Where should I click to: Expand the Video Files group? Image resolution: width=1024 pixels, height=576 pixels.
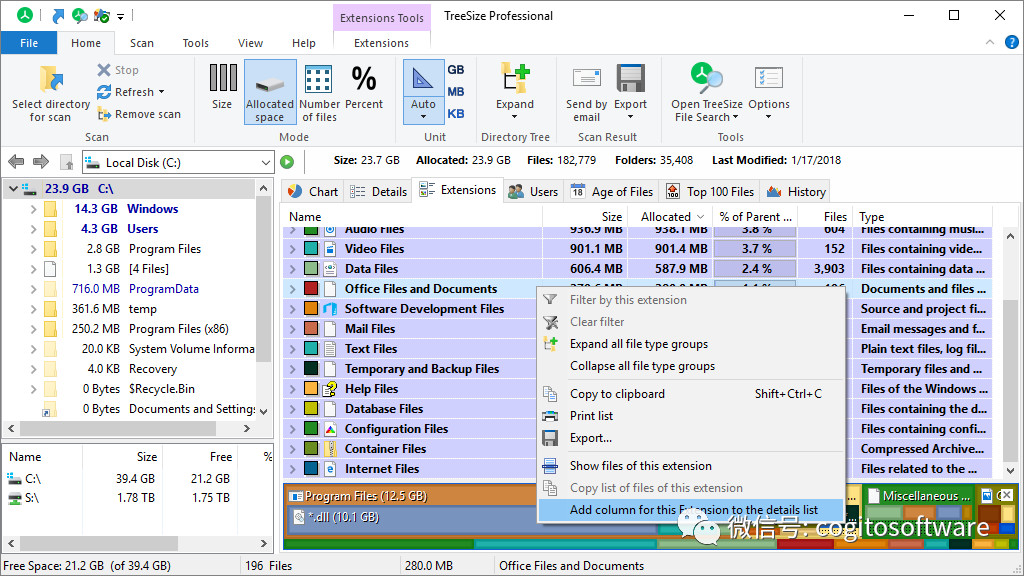[x=293, y=249]
